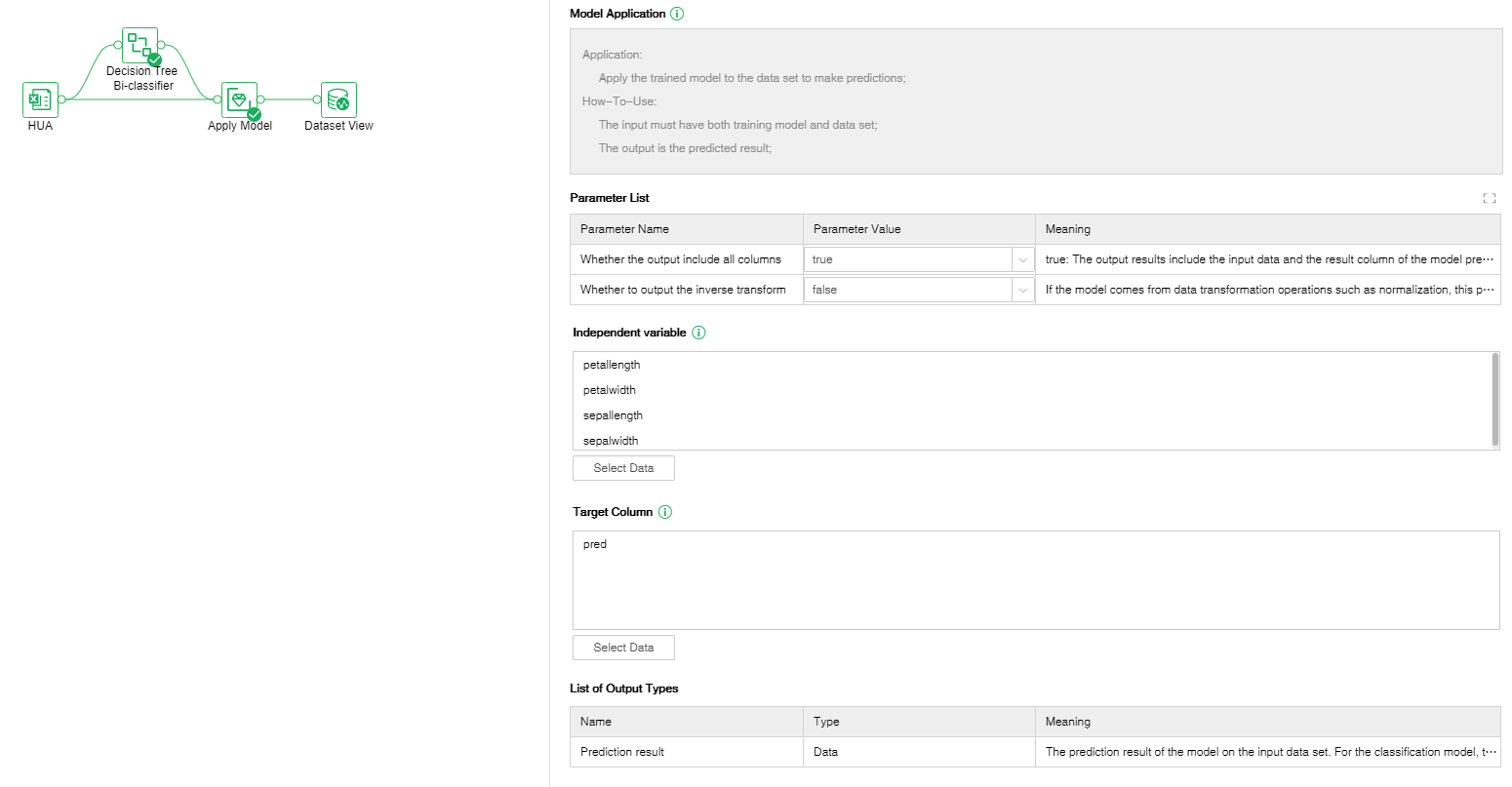Select sepallength in Independent variable list
The height and width of the screenshot is (787, 1512).
point(613,415)
